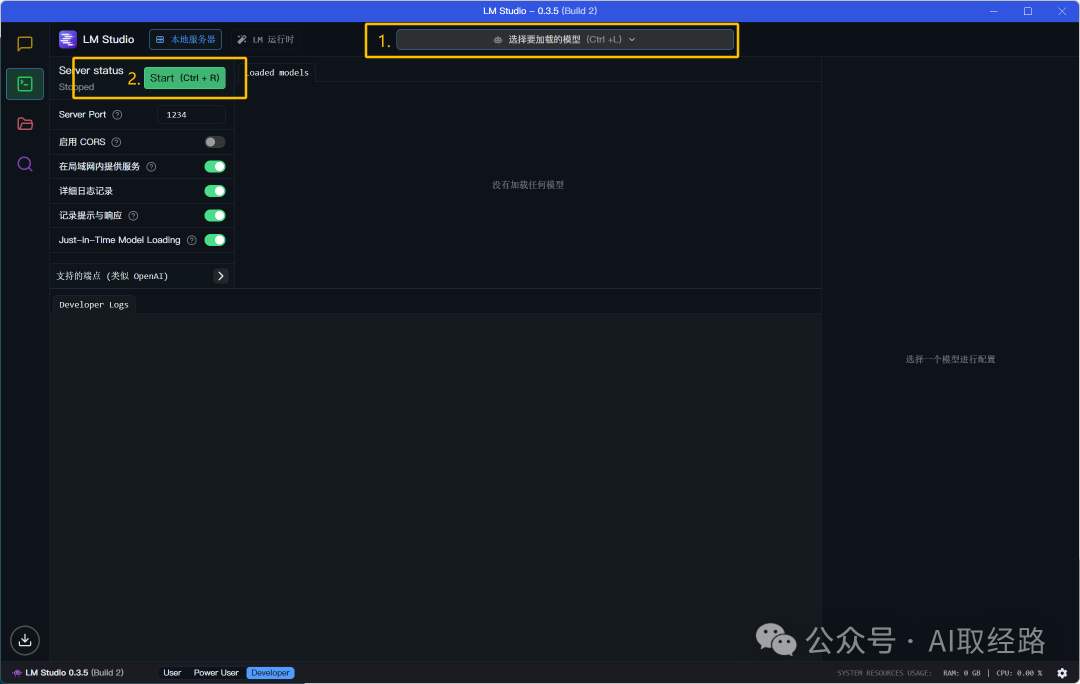Open My Models folder icon

(25, 124)
